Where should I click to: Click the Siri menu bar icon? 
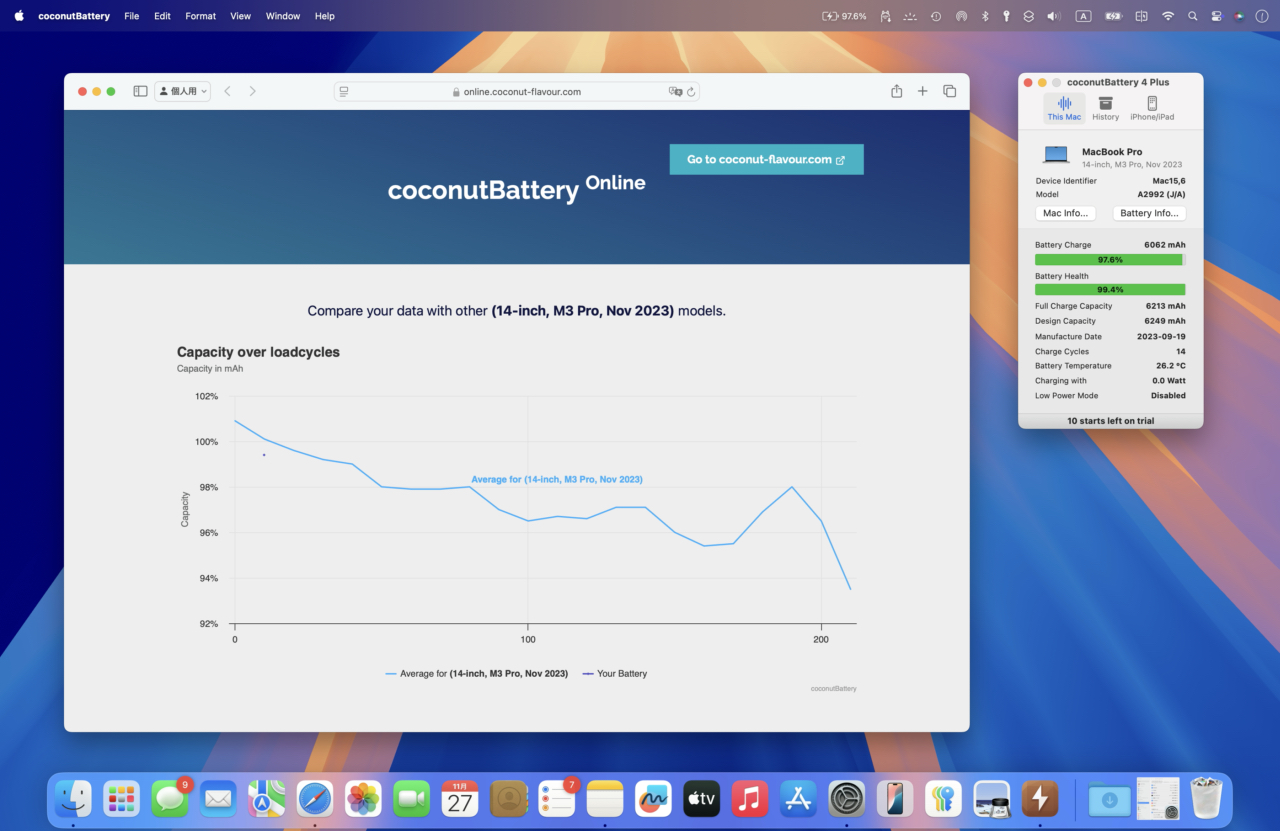pos(1239,16)
